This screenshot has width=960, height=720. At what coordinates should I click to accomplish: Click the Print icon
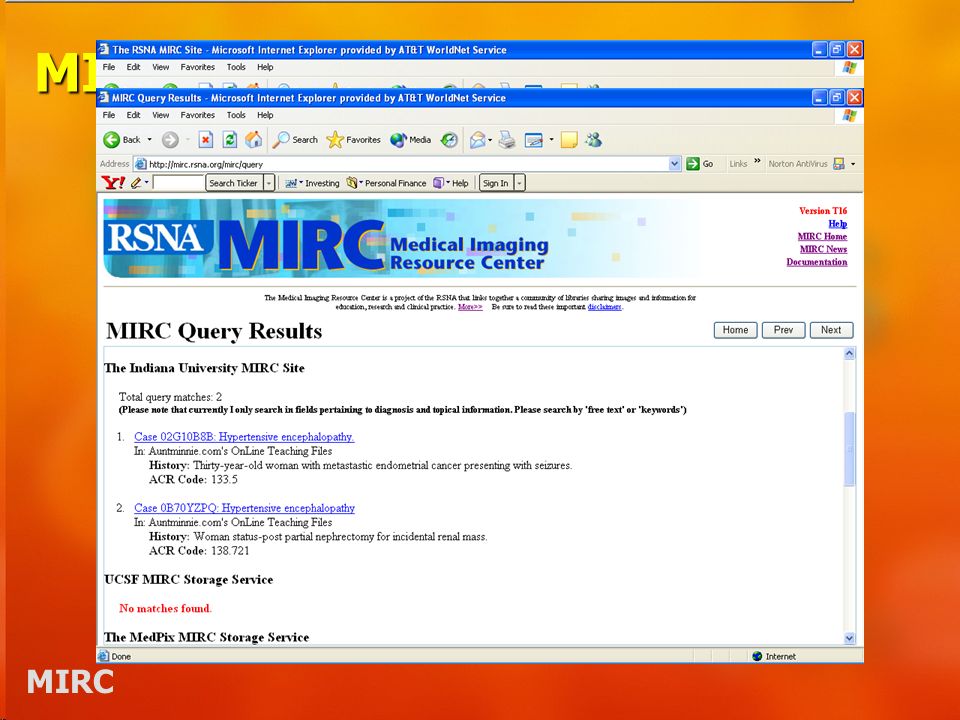[506, 140]
